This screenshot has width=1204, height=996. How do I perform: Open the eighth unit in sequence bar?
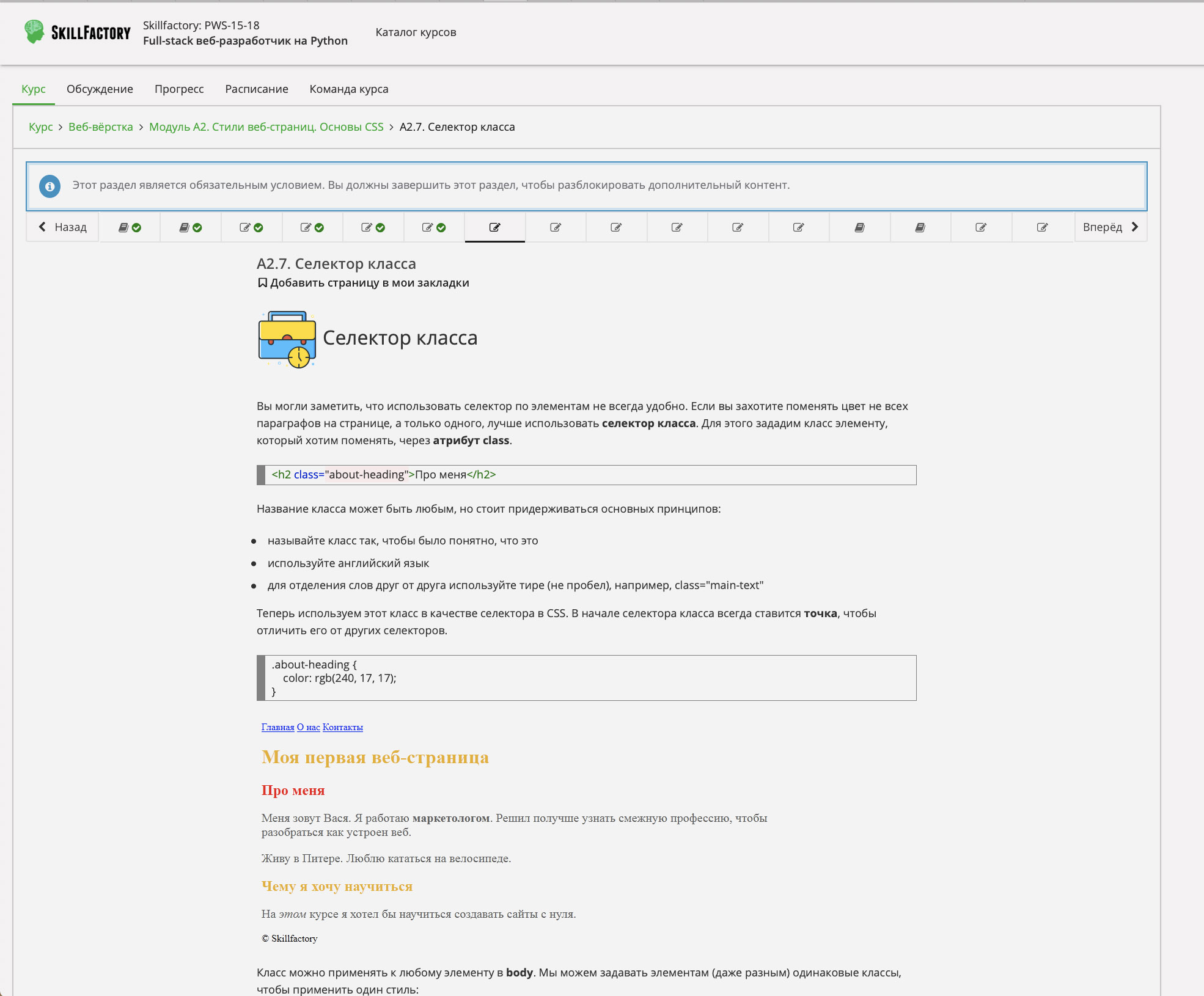tap(556, 227)
